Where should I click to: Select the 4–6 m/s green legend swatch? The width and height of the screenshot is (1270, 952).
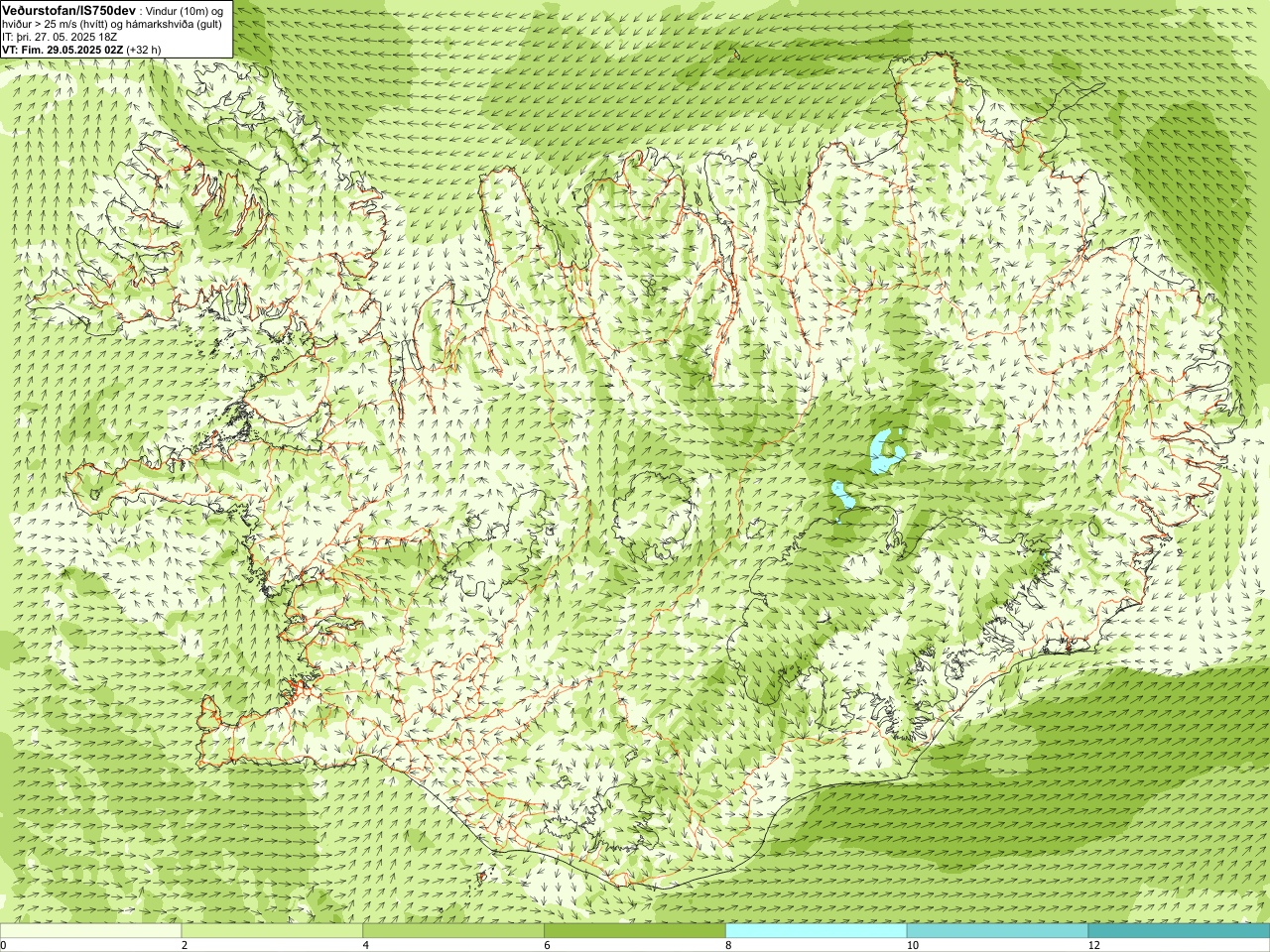point(453,931)
